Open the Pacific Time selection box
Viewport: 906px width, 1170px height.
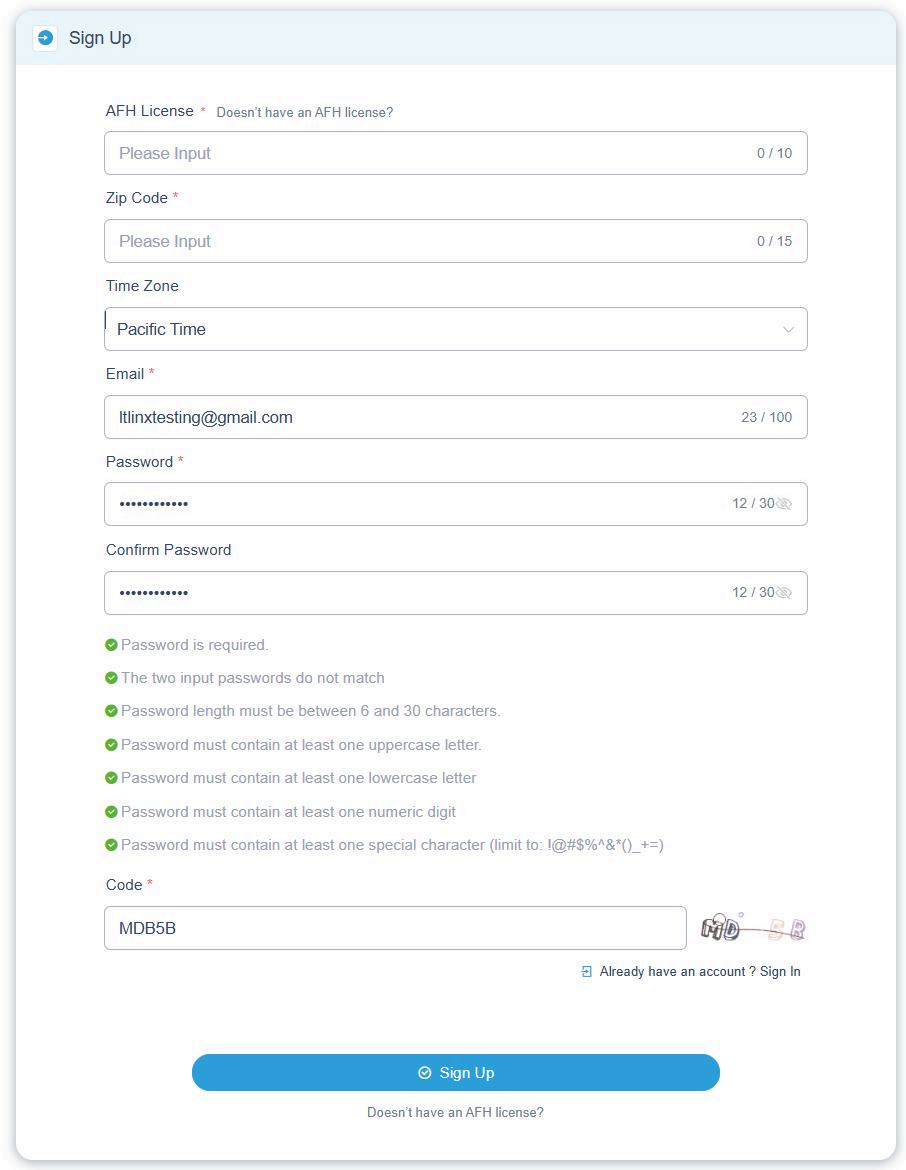coord(440,330)
